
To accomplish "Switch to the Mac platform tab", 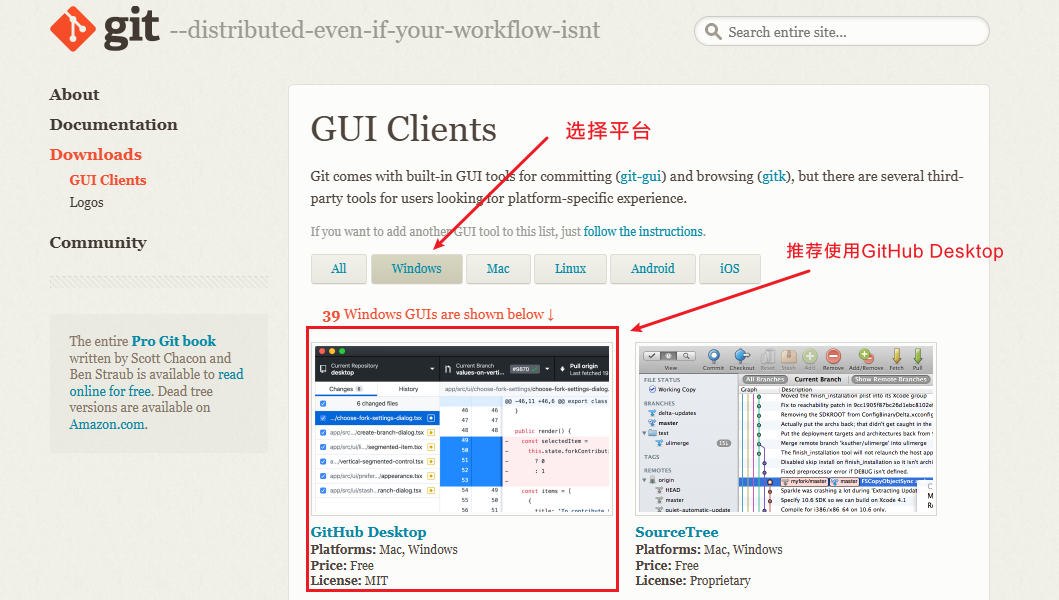I will [498, 269].
